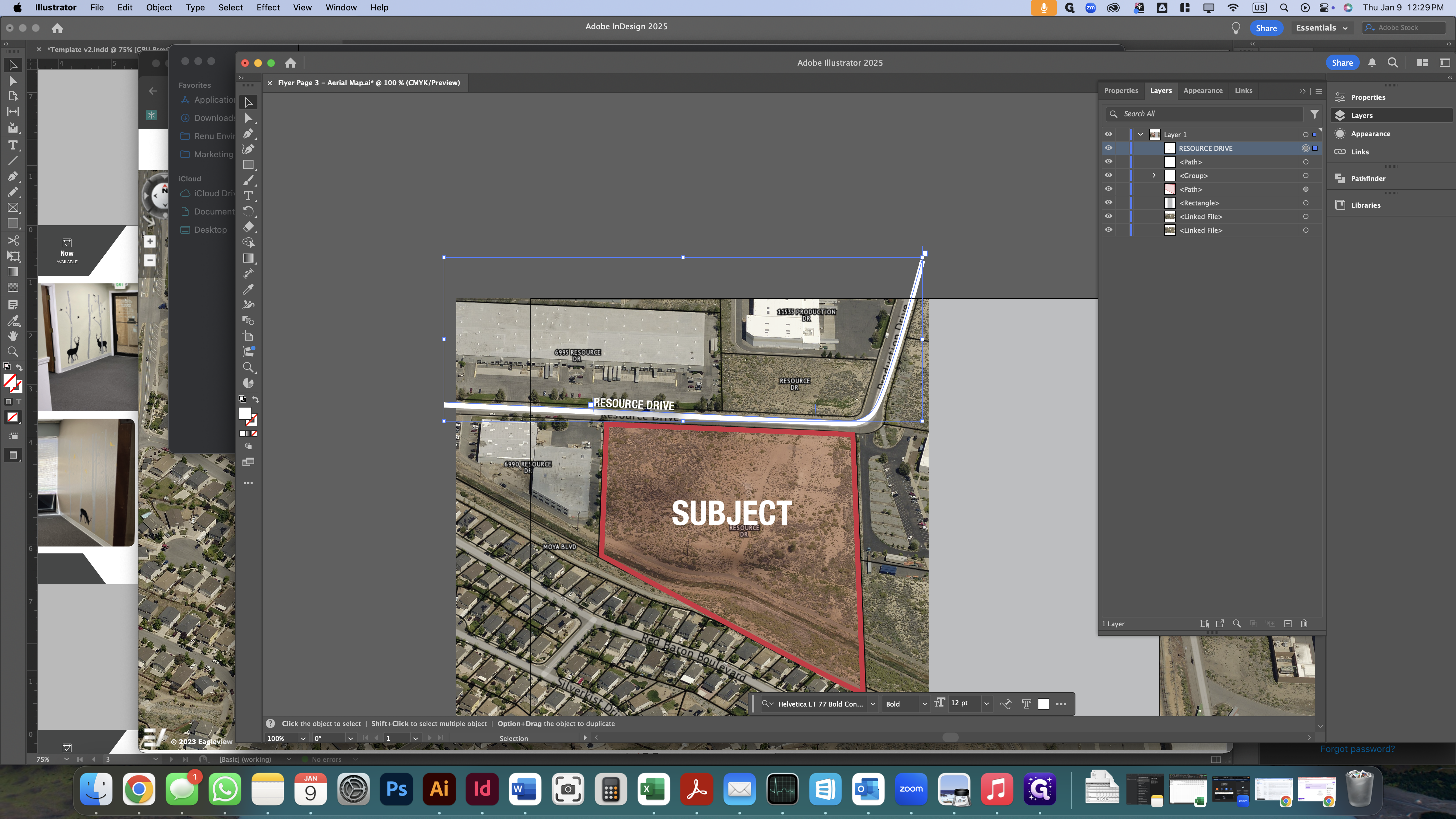Open Photoshop from the Dock
This screenshot has height=819, width=1456.
click(396, 789)
